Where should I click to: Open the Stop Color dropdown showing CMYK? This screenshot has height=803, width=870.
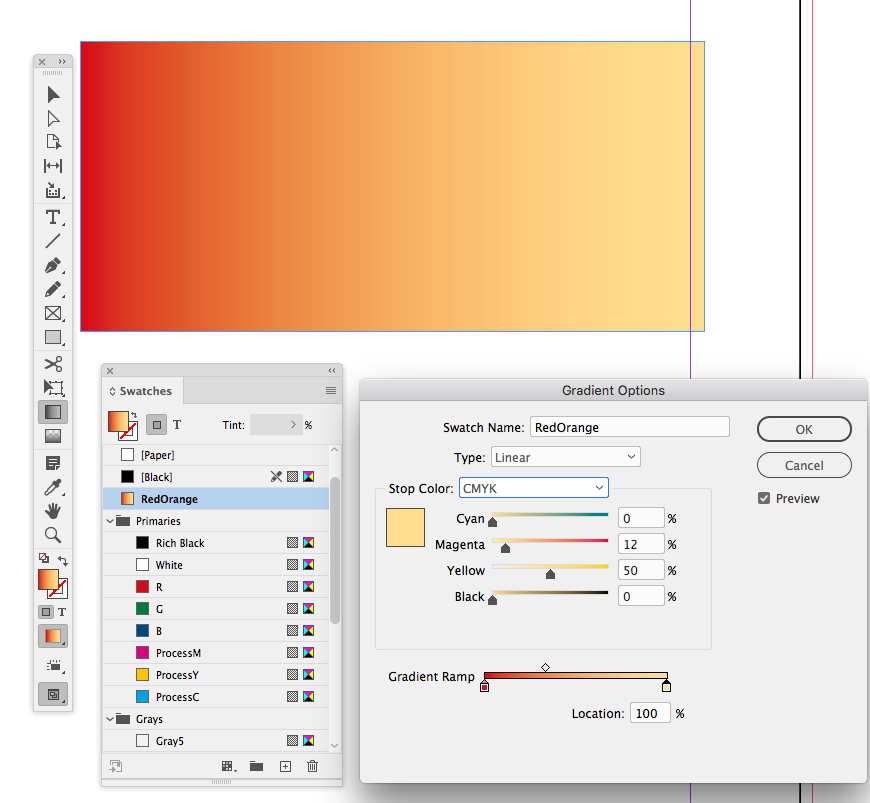(533, 487)
